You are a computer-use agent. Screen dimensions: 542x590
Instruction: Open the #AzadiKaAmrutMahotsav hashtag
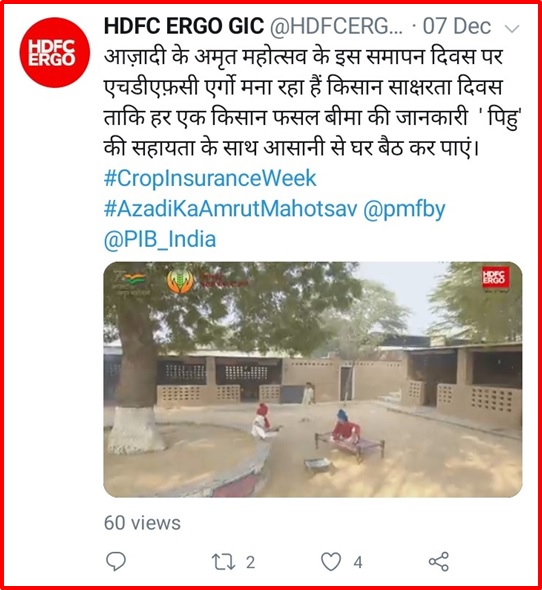tap(230, 209)
